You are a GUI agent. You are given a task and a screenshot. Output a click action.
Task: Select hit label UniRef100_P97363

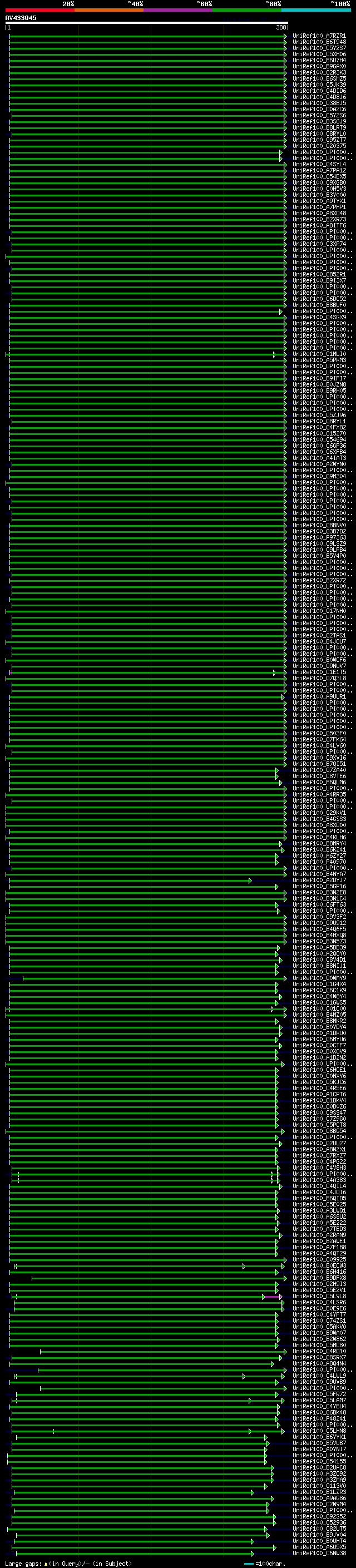pyautogui.click(x=319, y=537)
